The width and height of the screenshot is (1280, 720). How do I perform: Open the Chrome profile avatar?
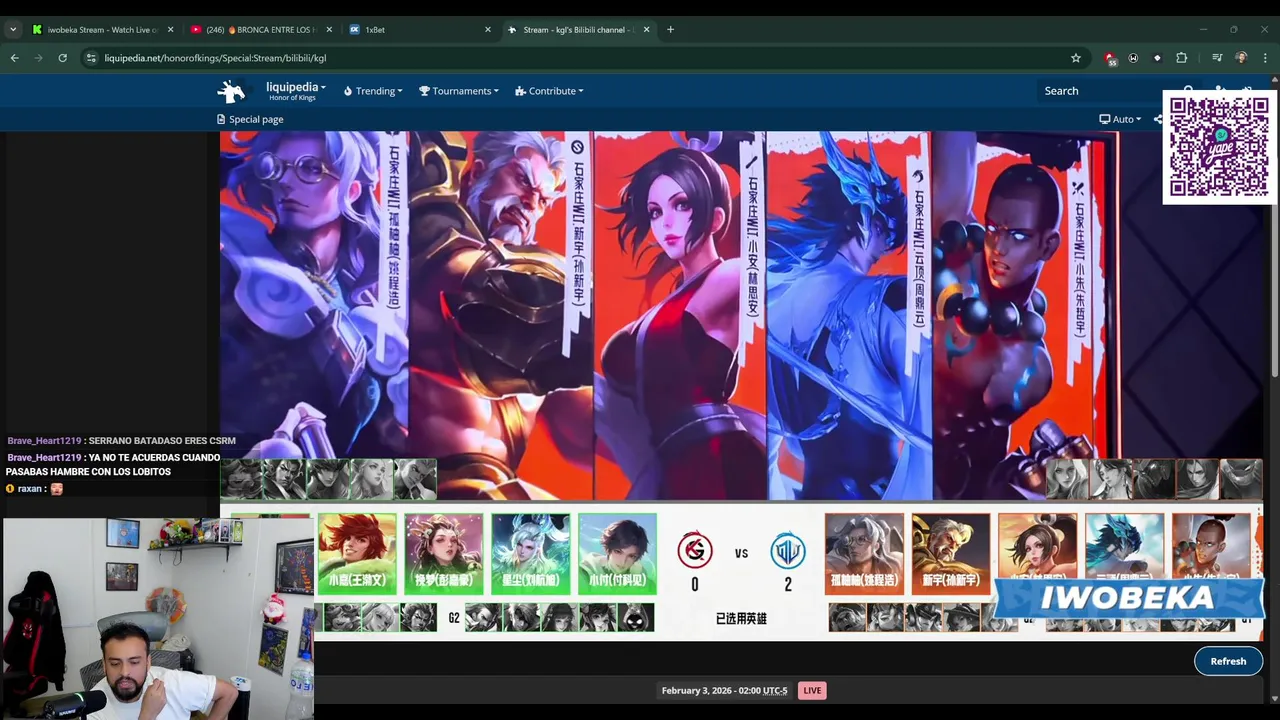coord(1241,58)
